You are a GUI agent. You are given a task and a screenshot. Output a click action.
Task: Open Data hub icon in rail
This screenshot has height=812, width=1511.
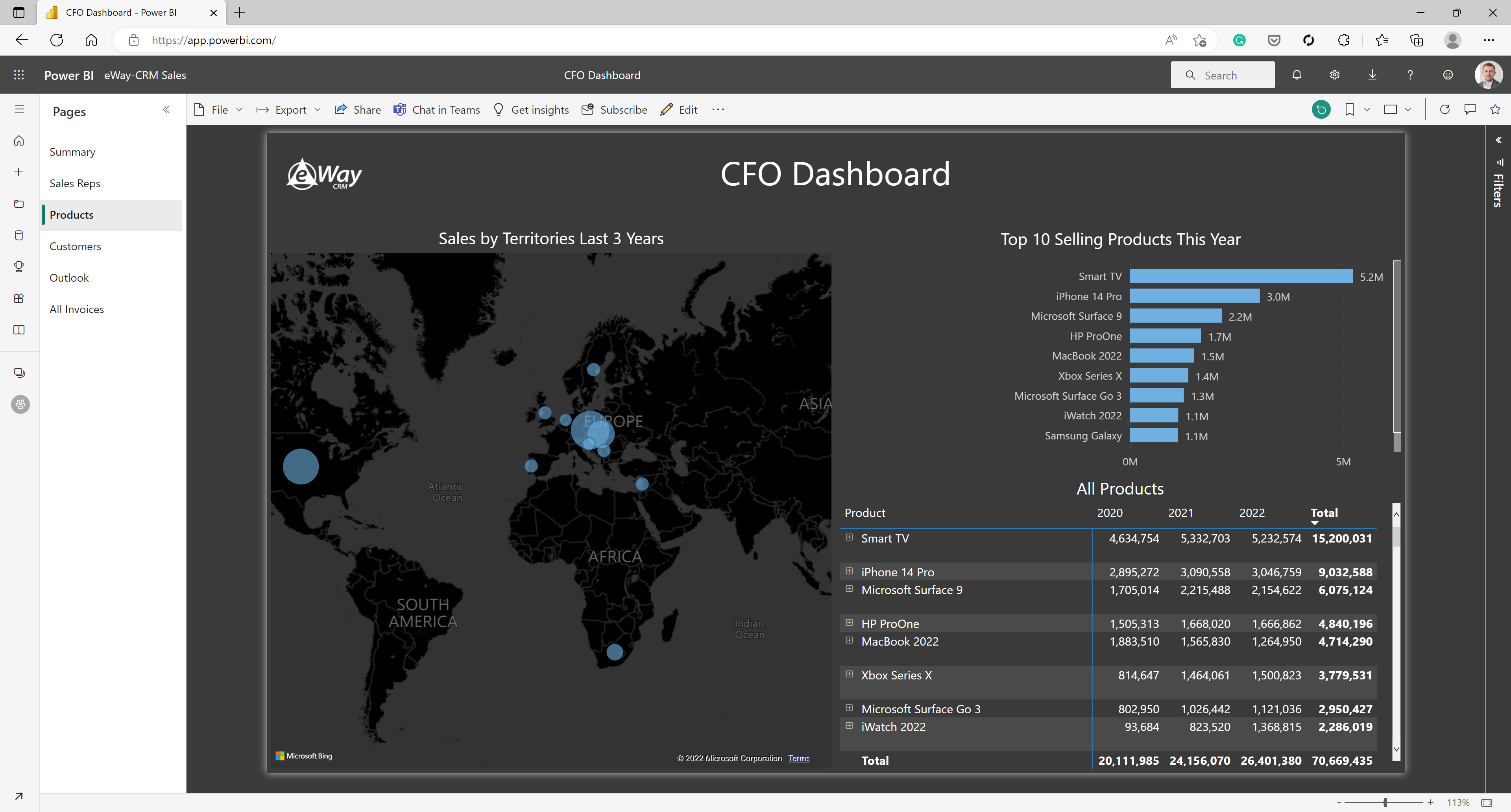tap(19, 235)
